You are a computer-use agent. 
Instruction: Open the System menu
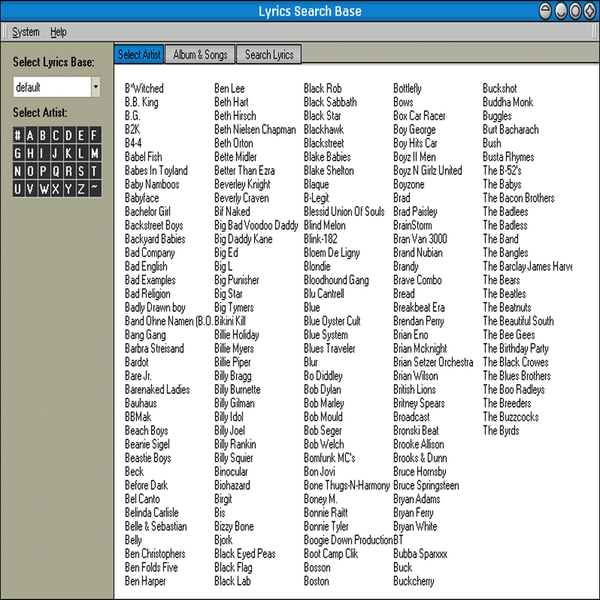pyautogui.click(x=26, y=32)
